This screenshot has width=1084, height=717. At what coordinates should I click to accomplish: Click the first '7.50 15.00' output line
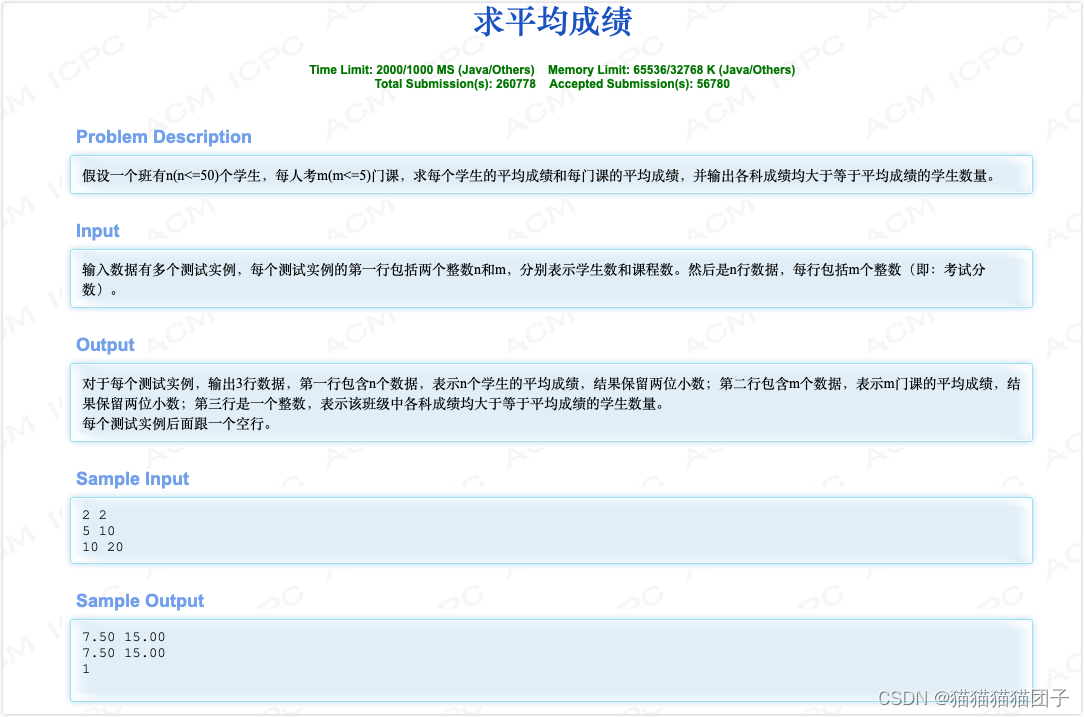pyautogui.click(x=124, y=637)
